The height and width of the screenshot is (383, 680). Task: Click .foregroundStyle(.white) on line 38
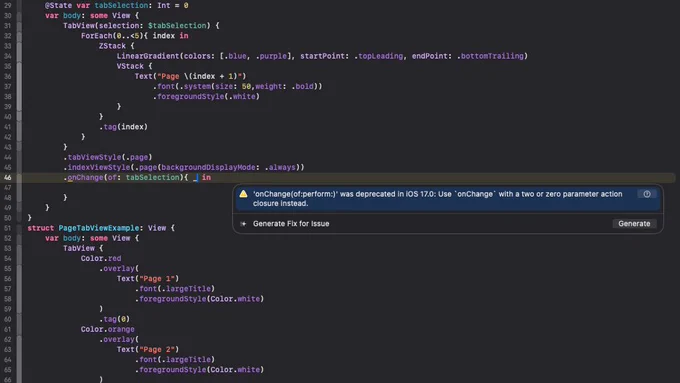coord(206,96)
